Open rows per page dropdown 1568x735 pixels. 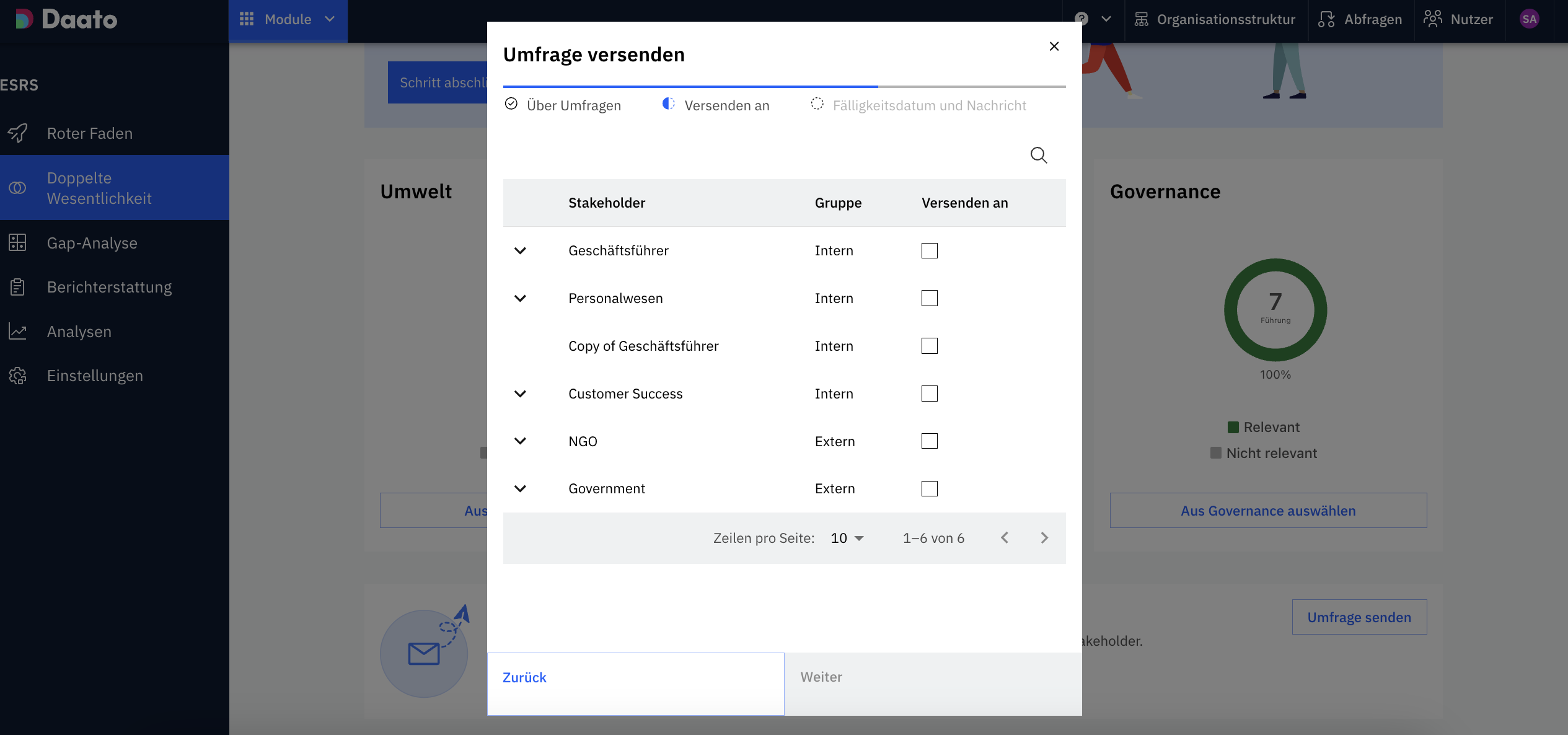(847, 538)
